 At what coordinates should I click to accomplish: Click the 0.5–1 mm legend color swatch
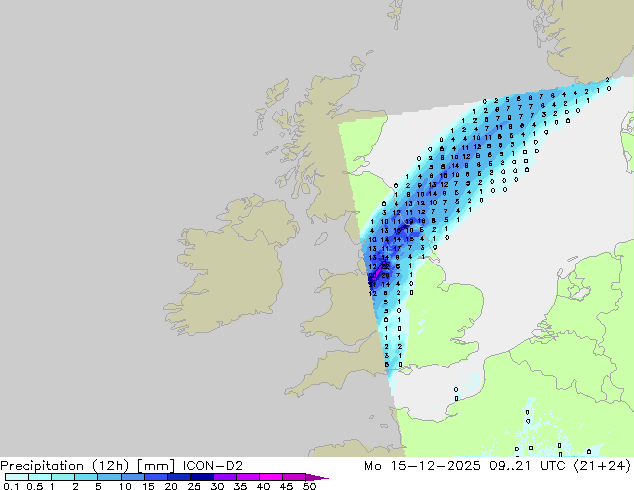click(40, 477)
